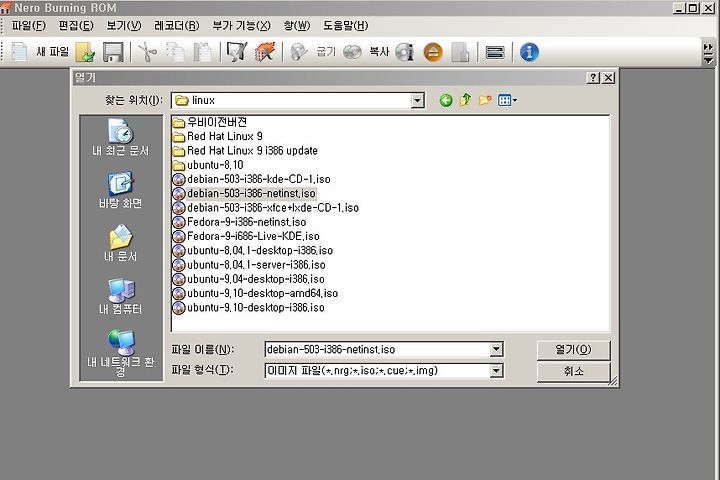
Task: Open the view menu icon in dialog
Action: [507, 100]
